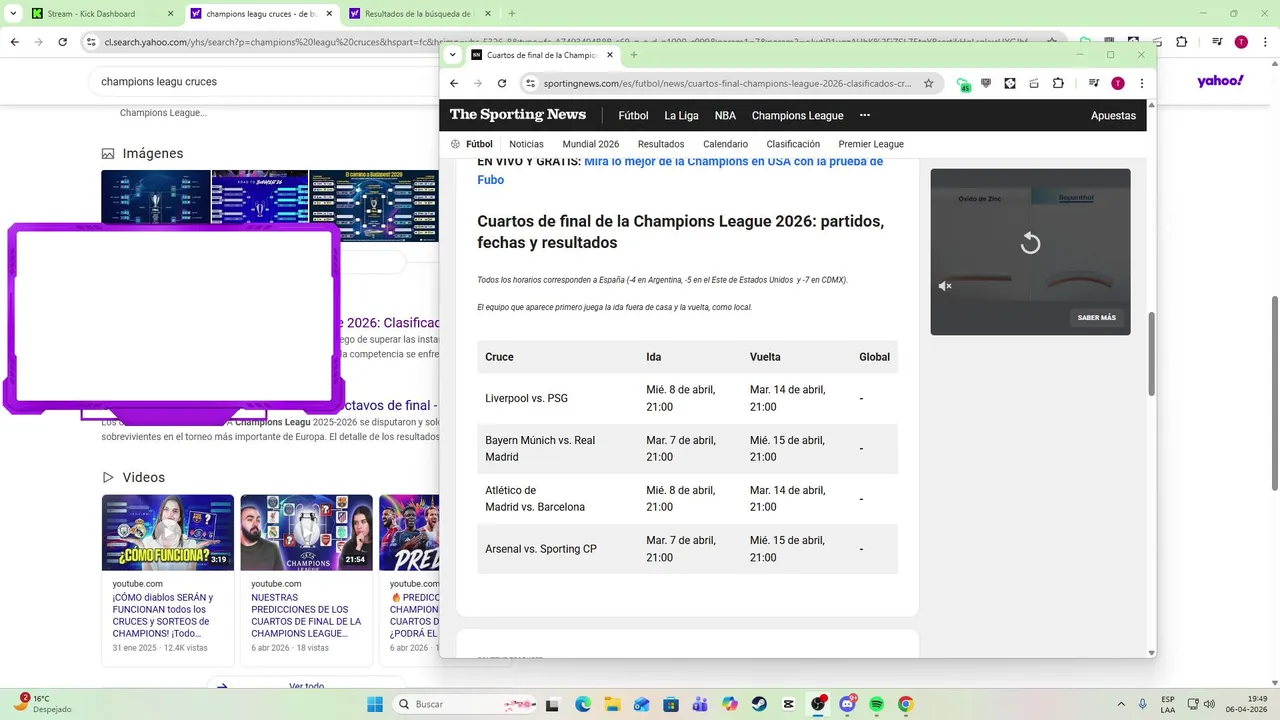Open the Yahoo logo link

point(1220,81)
